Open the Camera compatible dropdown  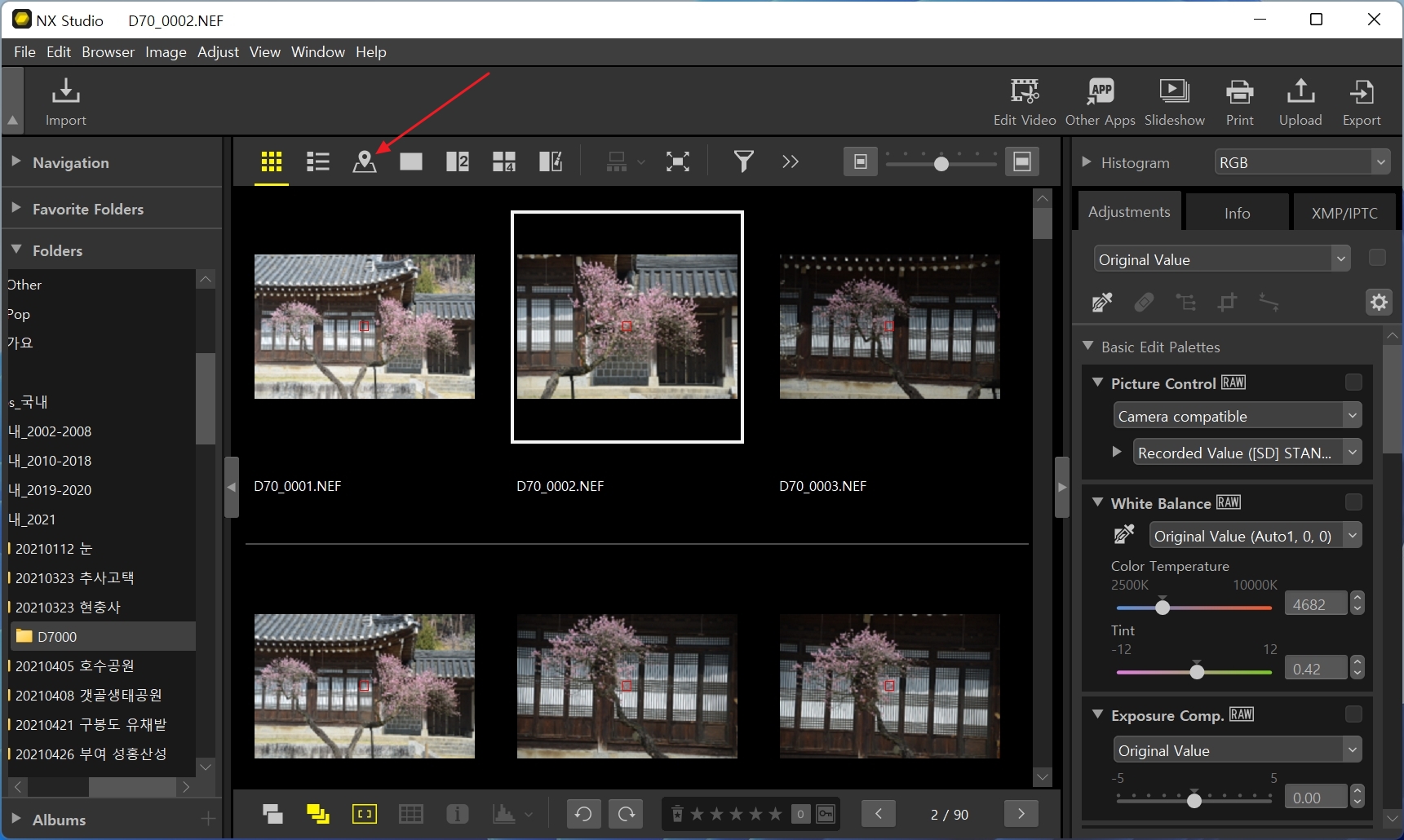(x=1238, y=416)
